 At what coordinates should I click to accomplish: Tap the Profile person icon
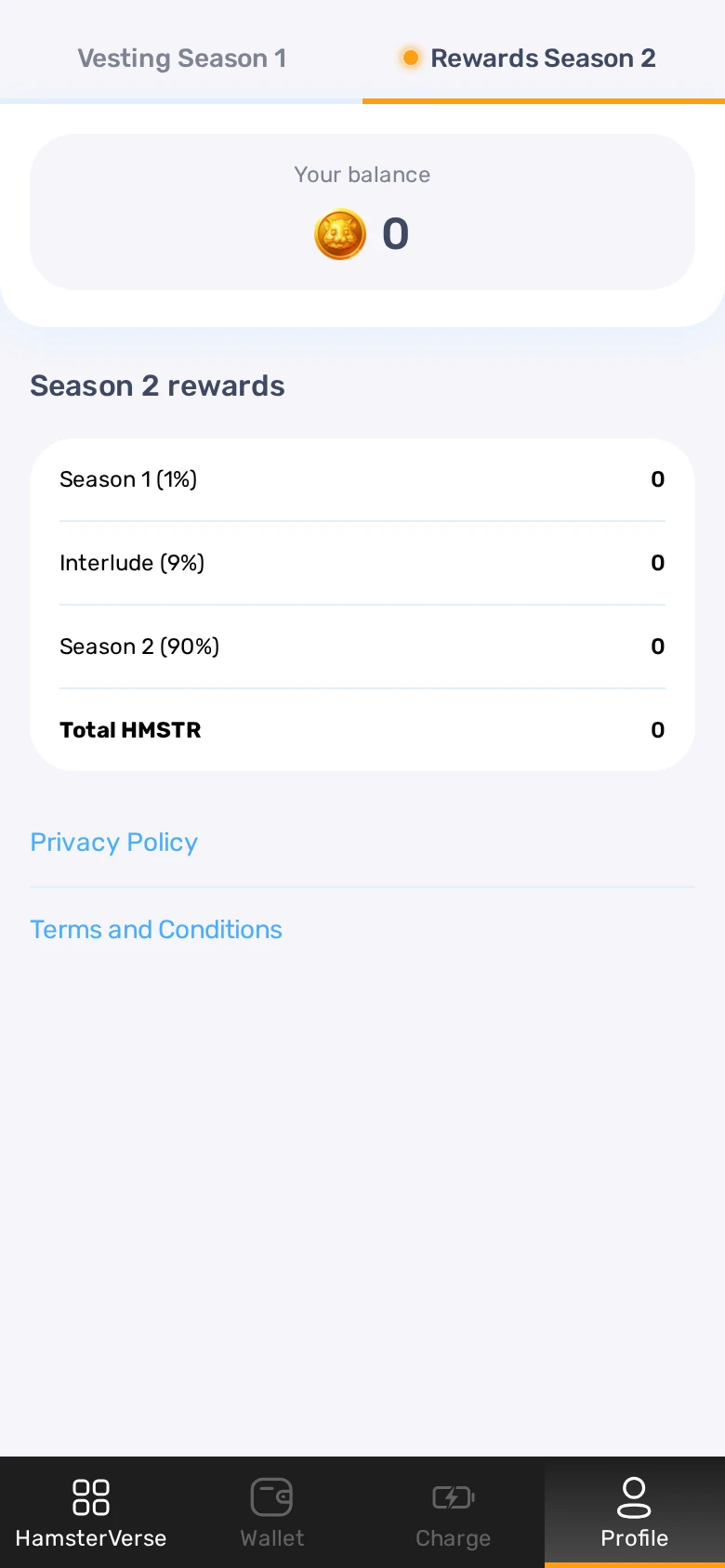pos(634,1497)
